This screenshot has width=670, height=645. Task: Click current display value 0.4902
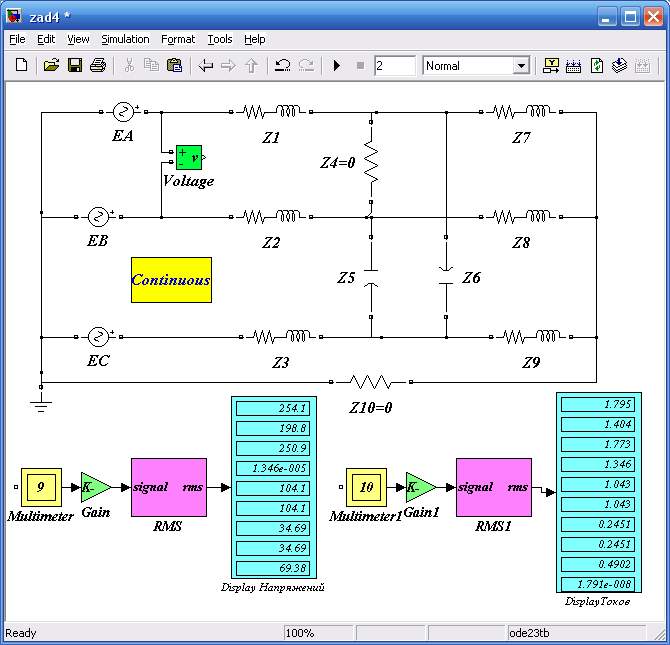598,564
